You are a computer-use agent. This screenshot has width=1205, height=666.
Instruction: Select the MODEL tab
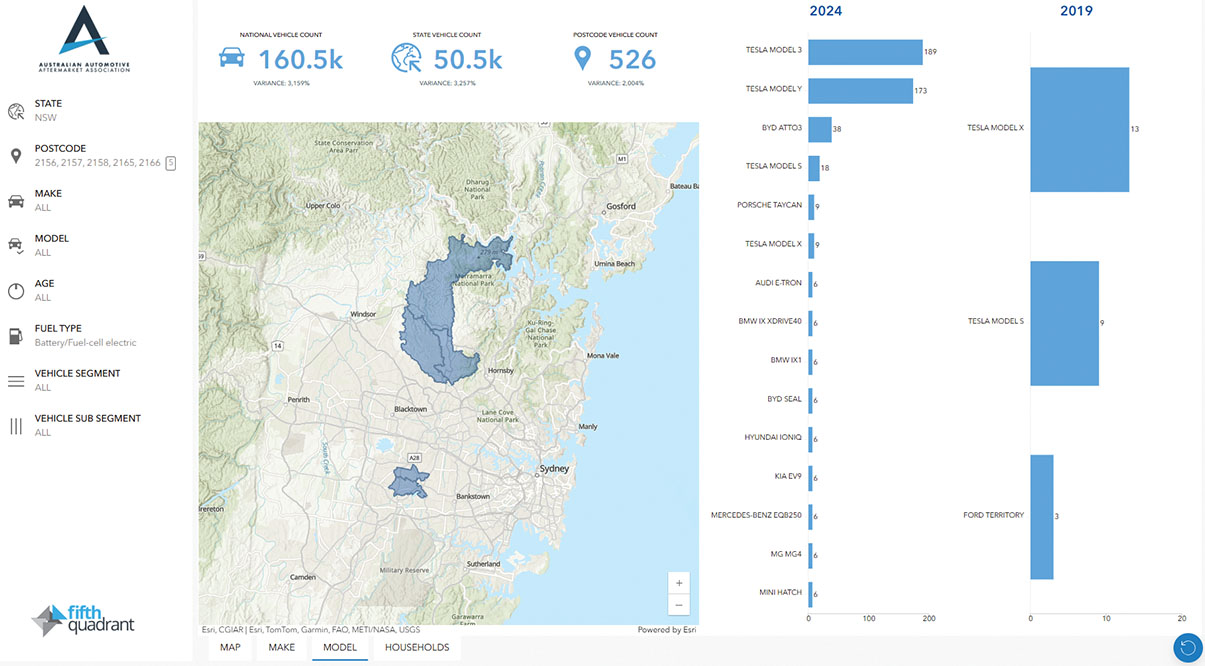[x=340, y=647]
